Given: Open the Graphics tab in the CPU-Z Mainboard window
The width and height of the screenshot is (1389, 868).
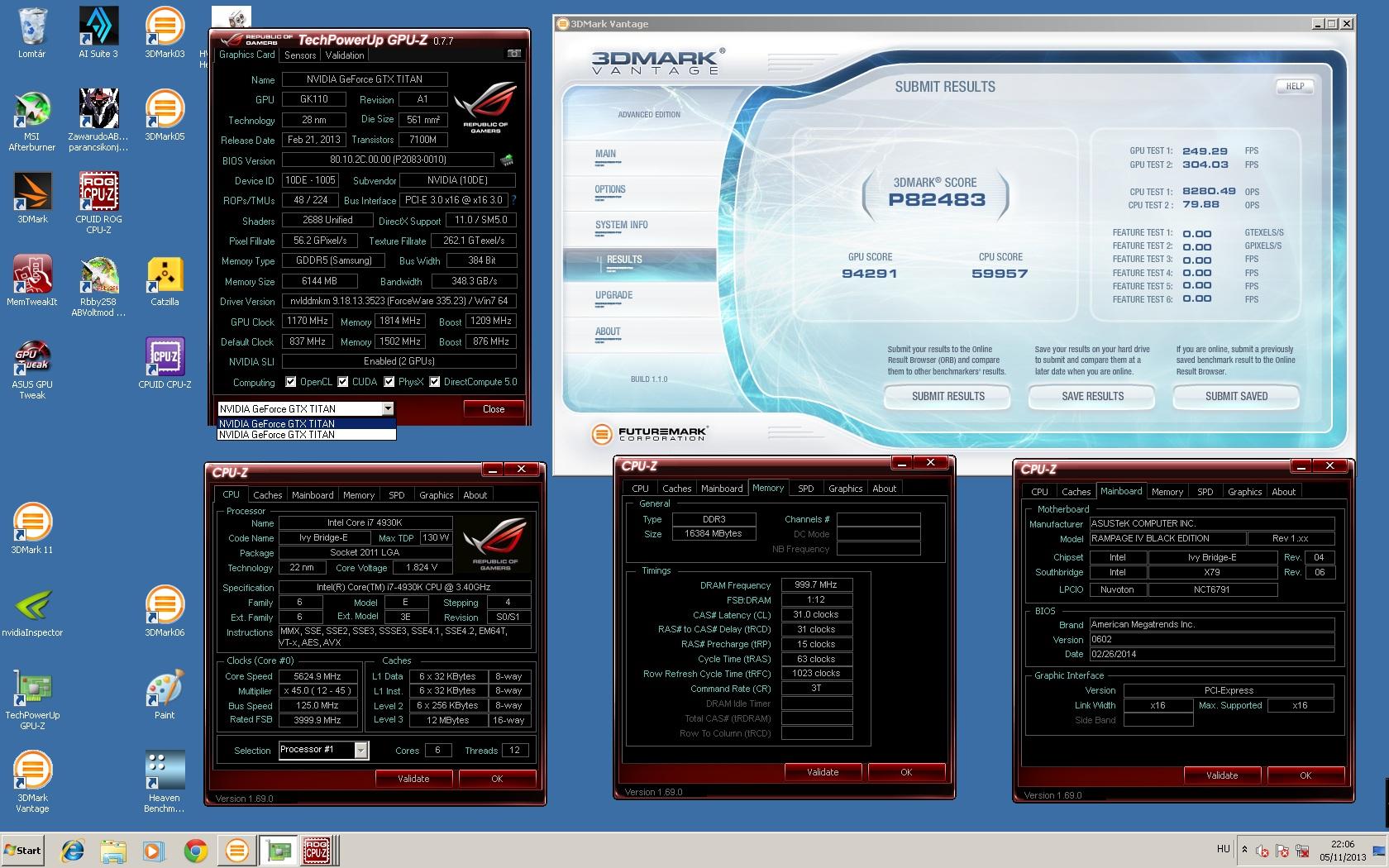Looking at the screenshot, I should coord(1245,492).
